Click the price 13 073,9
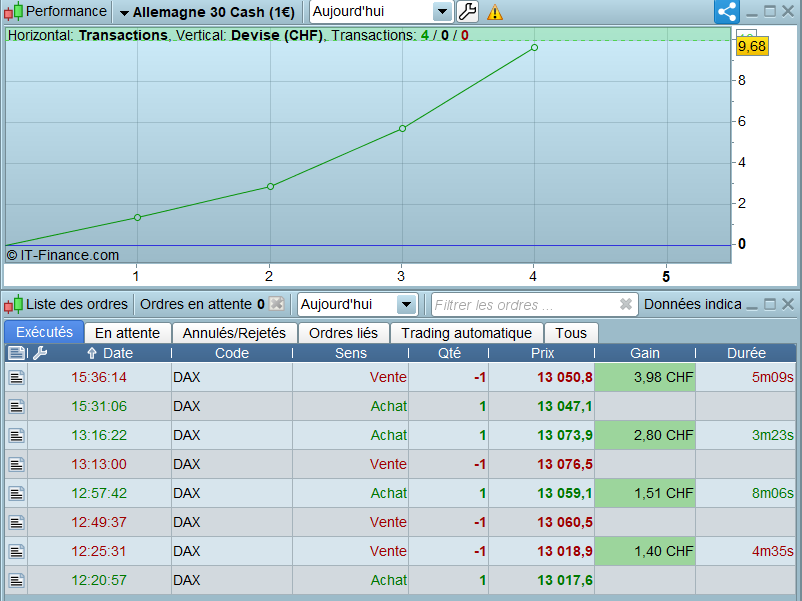Image resolution: width=802 pixels, height=601 pixels. 565,435
